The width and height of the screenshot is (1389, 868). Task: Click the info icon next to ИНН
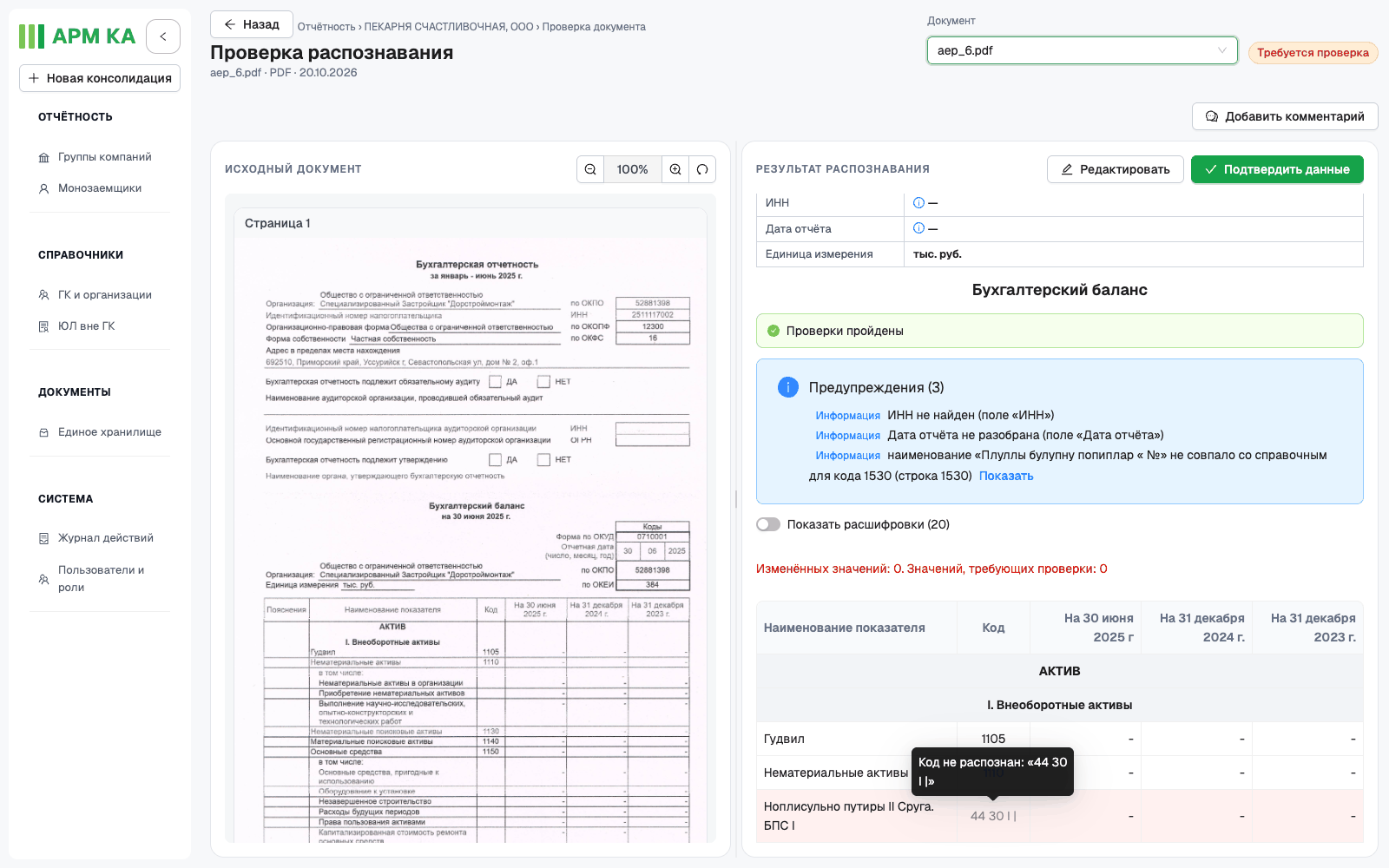click(x=918, y=203)
